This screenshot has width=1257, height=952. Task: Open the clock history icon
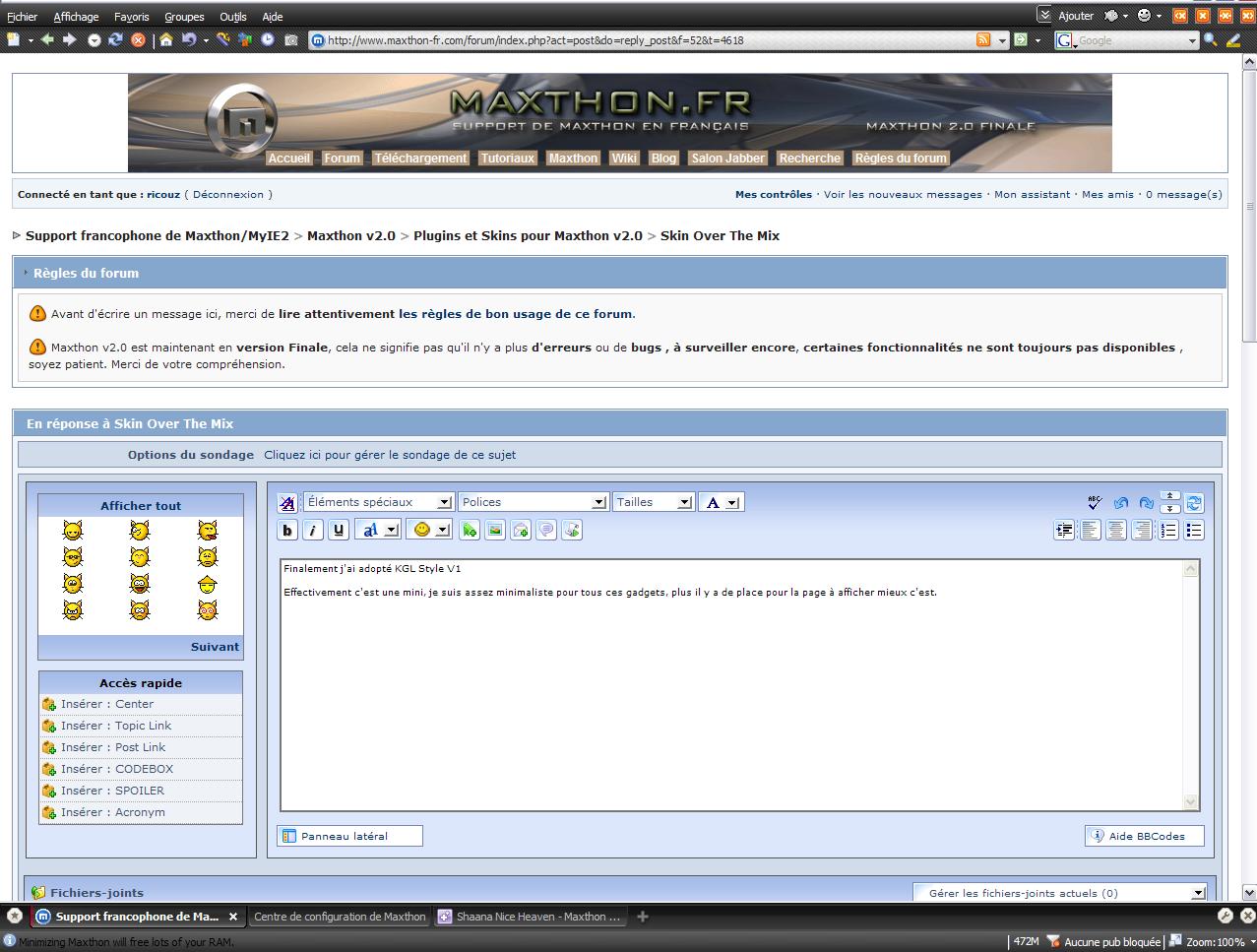pyautogui.click(x=268, y=39)
